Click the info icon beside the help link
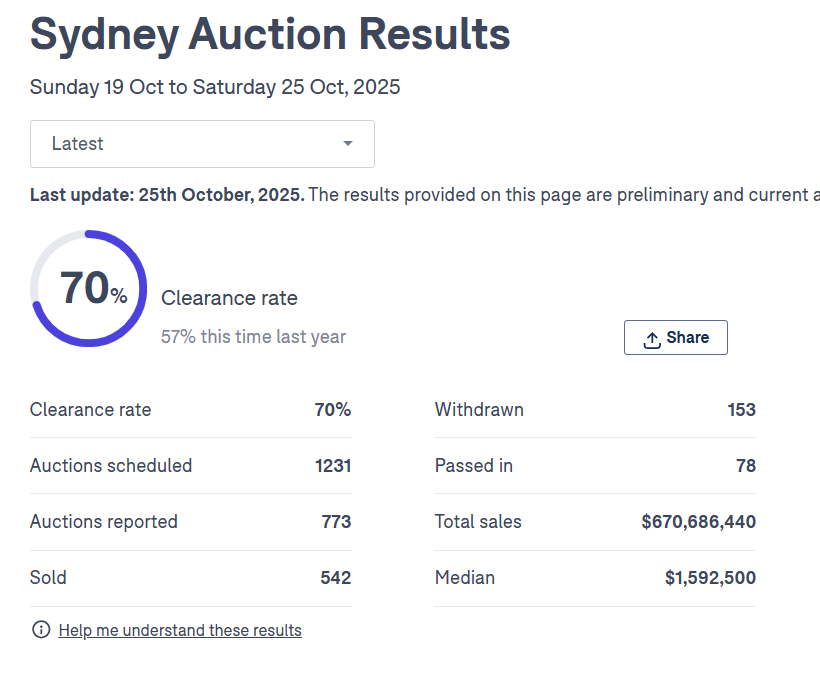Viewport: 820px width, 689px height. tap(41, 630)
